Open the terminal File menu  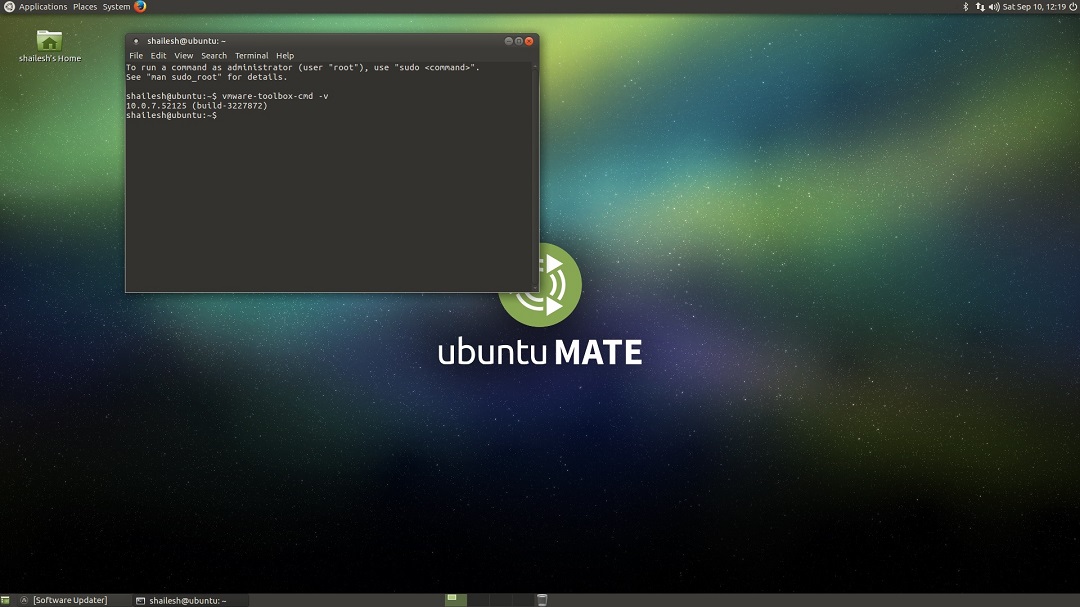pos(136,56)
